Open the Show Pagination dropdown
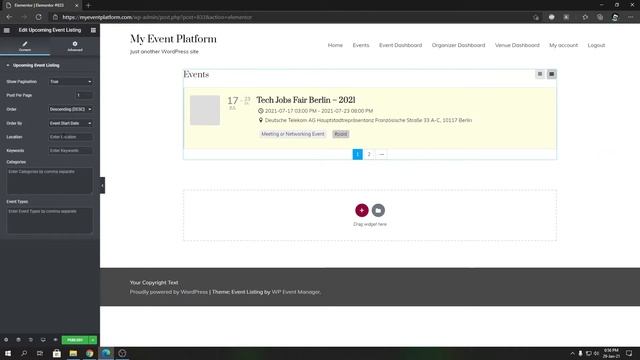640x360 pixels. [x=71, y=82]
